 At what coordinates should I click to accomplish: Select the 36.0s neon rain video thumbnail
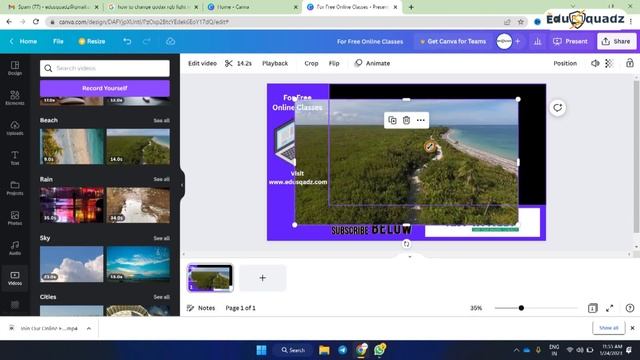coord(72,205)
